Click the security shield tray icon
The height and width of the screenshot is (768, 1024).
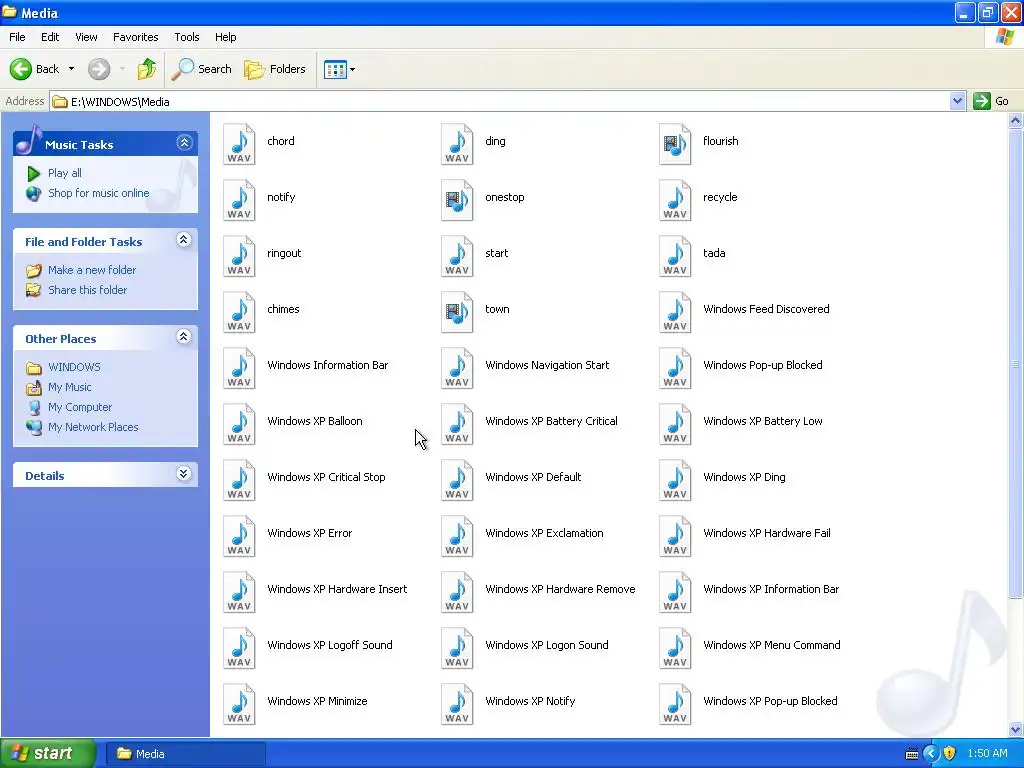[x=950, y=754]
